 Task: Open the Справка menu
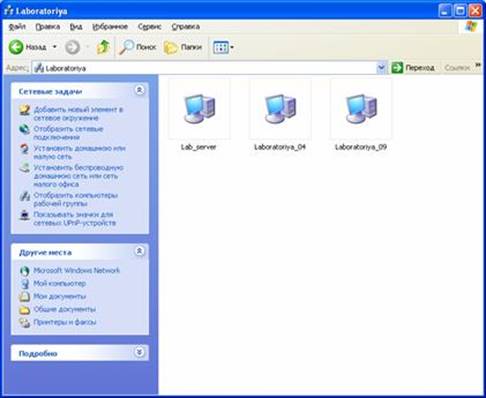pyautogui.click(x=186, y=27)
